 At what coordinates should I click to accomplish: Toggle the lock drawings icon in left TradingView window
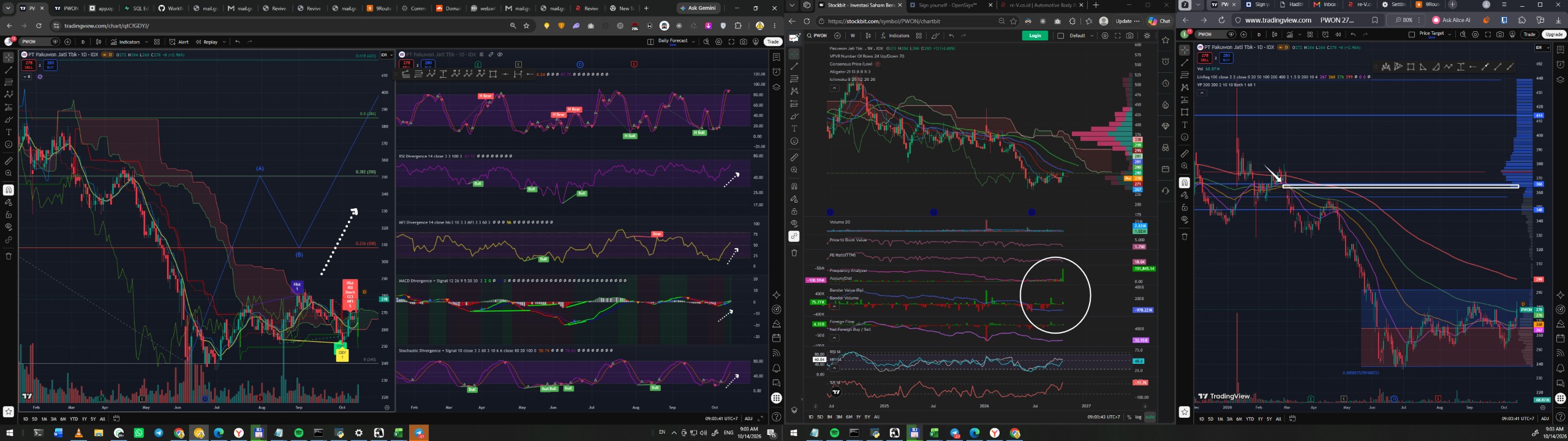[x=9, y=214]
